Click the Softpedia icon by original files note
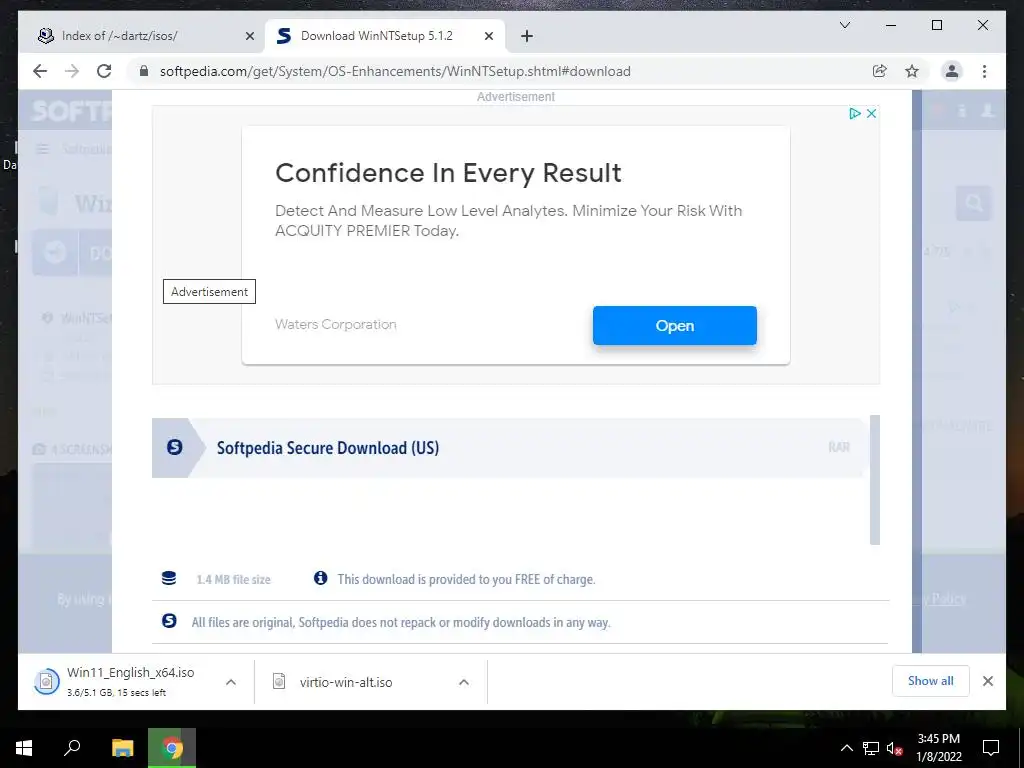This screenshot has height=768, width=1024. 169,621
